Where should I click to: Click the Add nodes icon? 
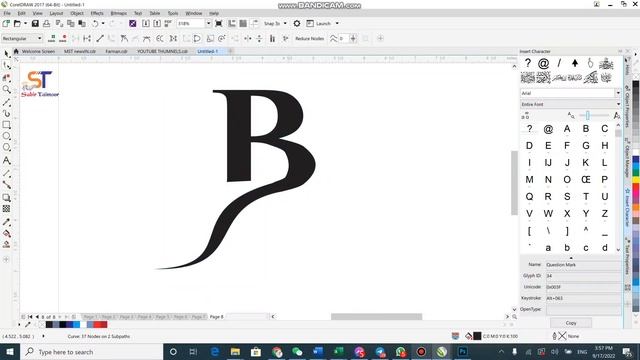coord(52,38)
